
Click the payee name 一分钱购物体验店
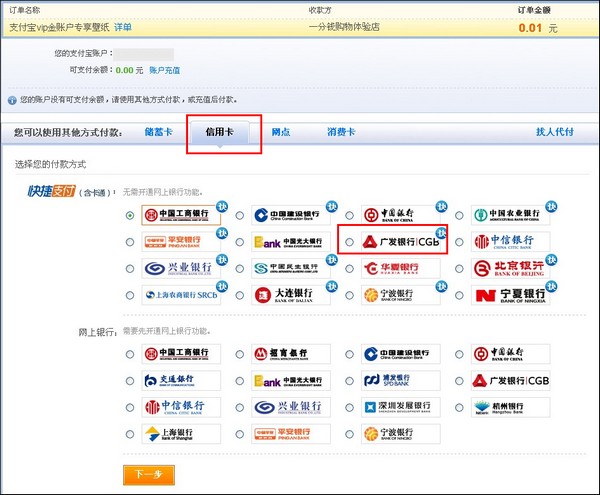point(344,27)
